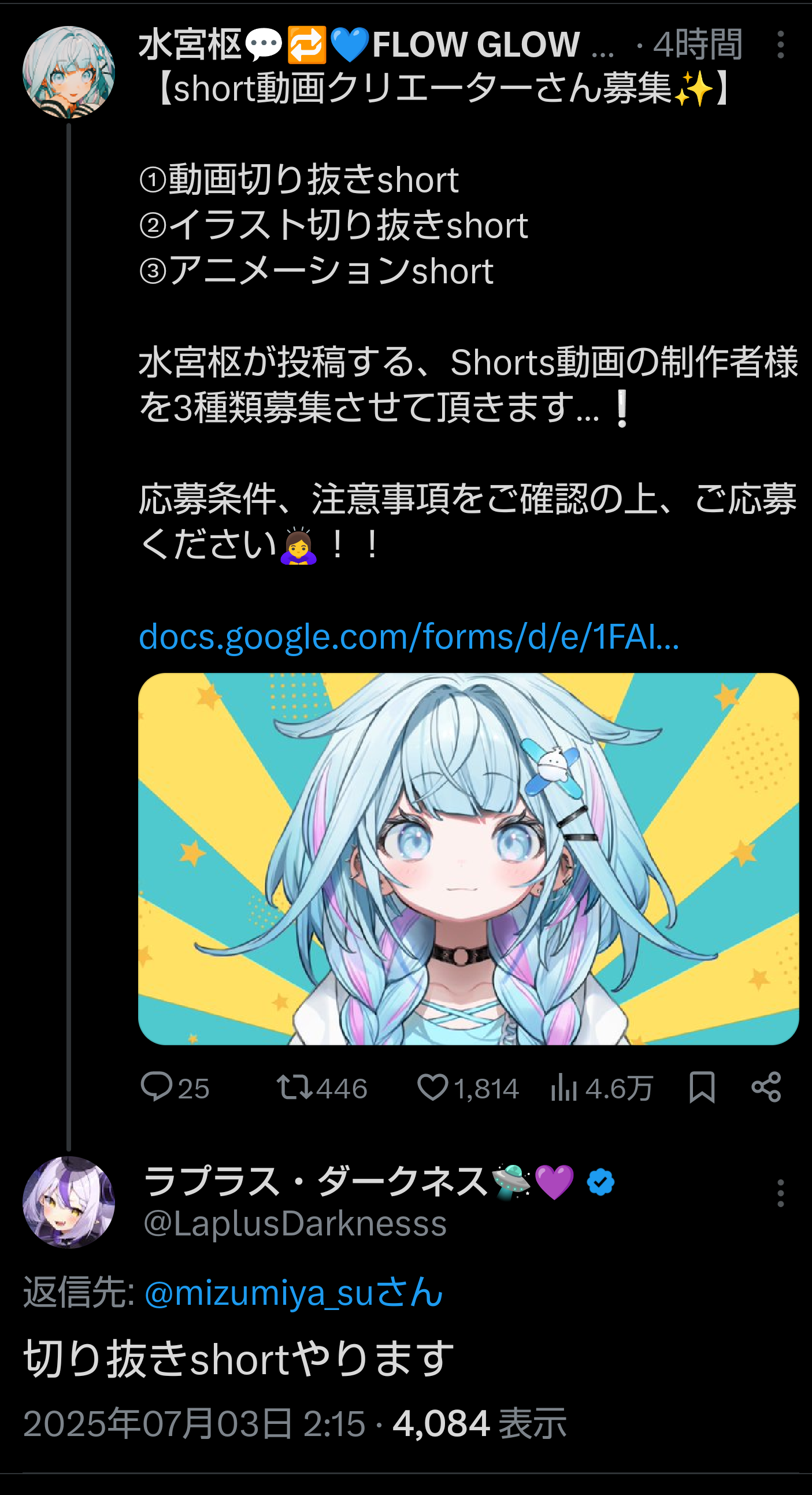
Task: Open more options menu on 水宮枢 tweet
Action: tap(781, 45)
